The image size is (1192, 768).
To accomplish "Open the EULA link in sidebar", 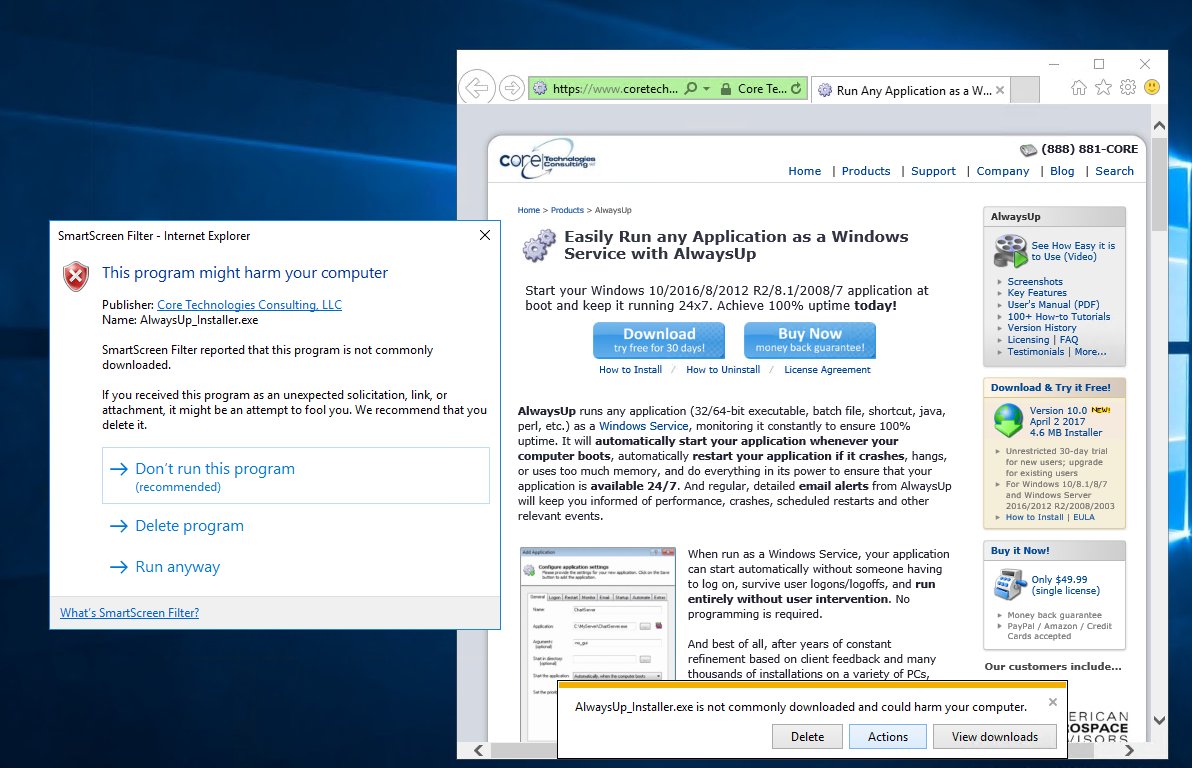I will point(1083,517).
